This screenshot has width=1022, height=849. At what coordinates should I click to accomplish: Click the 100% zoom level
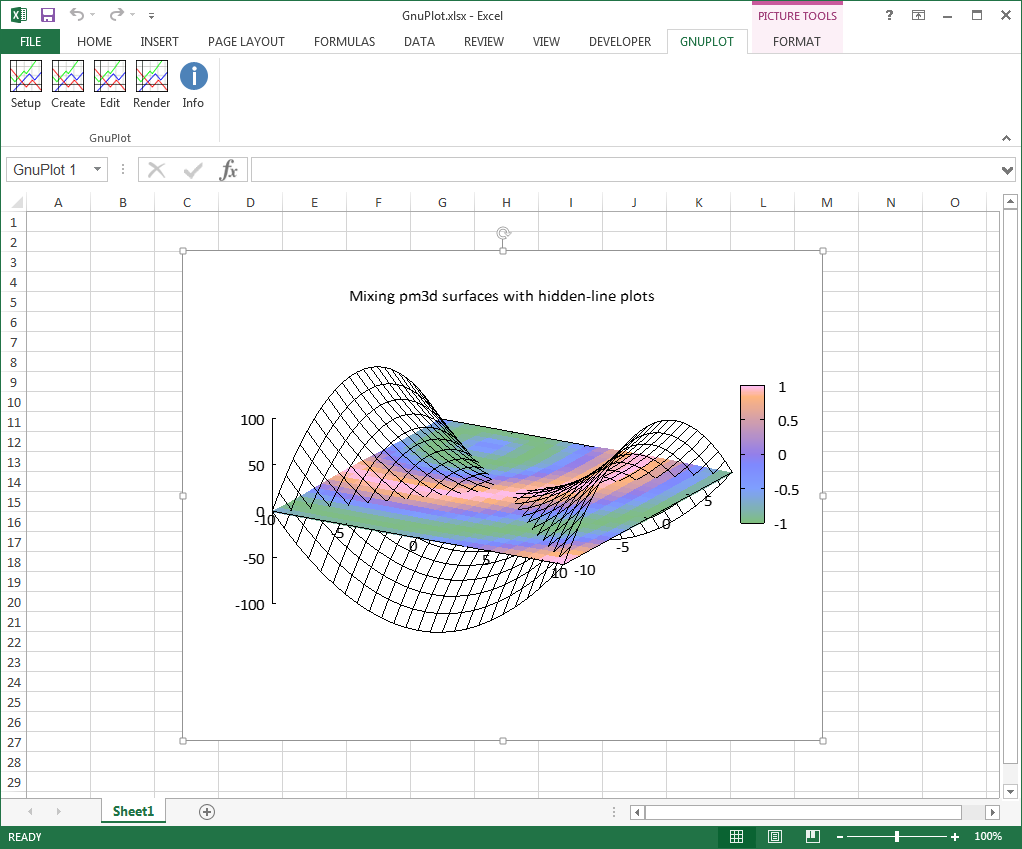988,837
